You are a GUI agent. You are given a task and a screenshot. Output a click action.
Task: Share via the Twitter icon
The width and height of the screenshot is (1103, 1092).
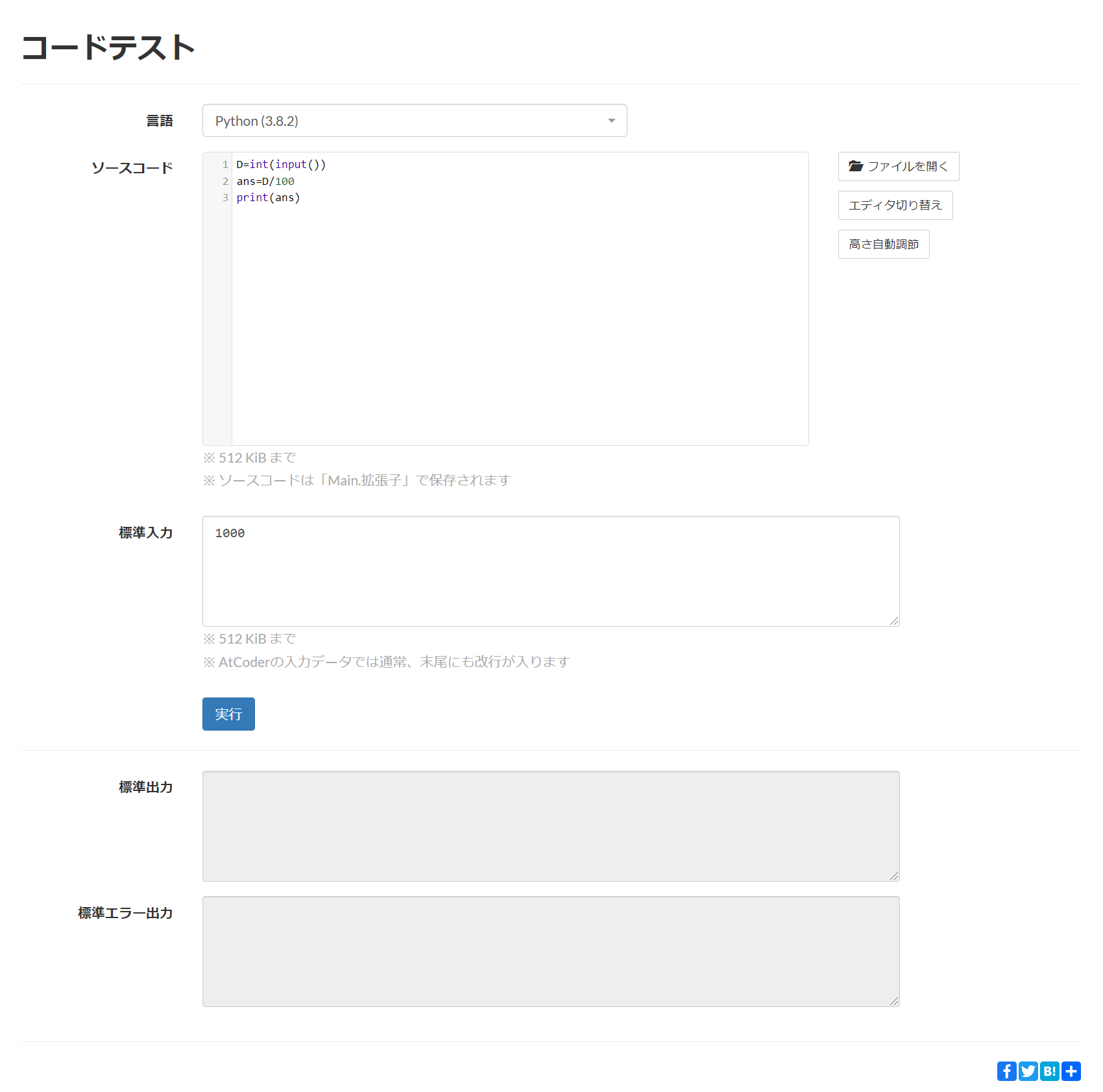[1028, 1071]
